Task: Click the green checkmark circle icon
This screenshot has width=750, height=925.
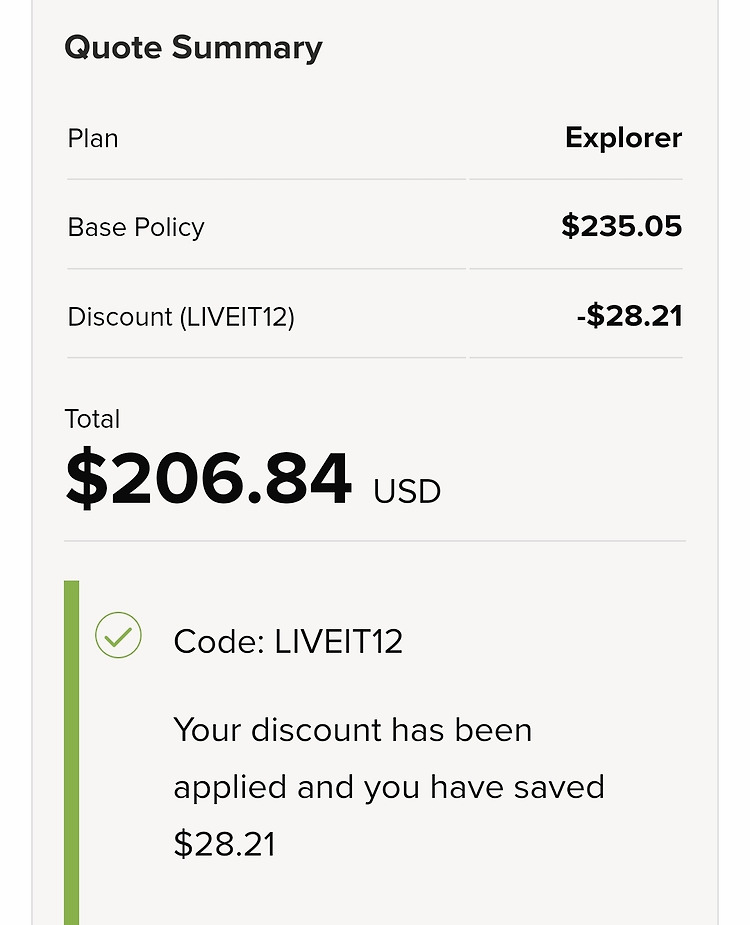Action: [x=118, y=635]
